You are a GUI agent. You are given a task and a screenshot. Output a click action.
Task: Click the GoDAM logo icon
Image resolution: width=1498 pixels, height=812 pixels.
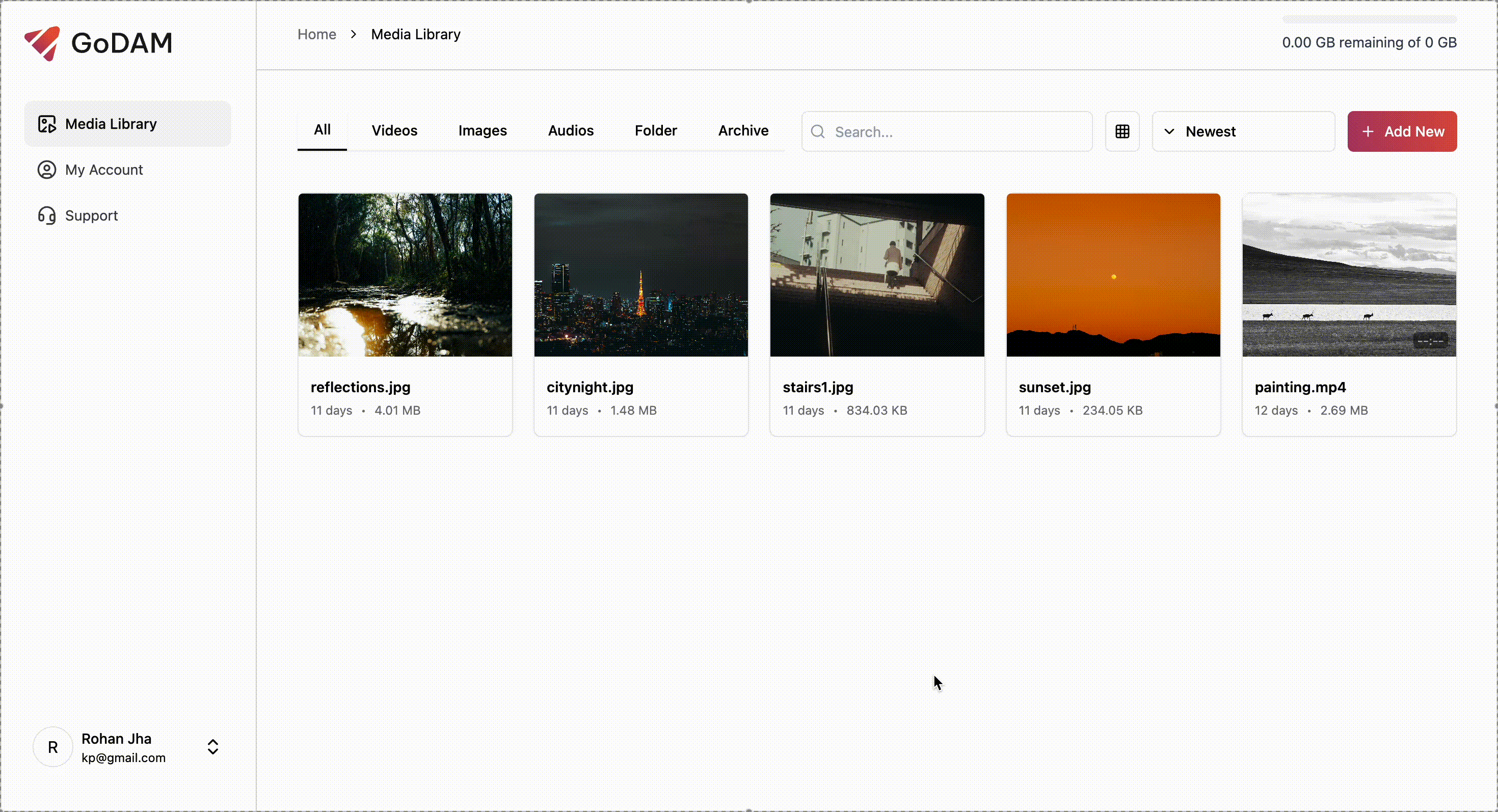click(x=42, y=43)
